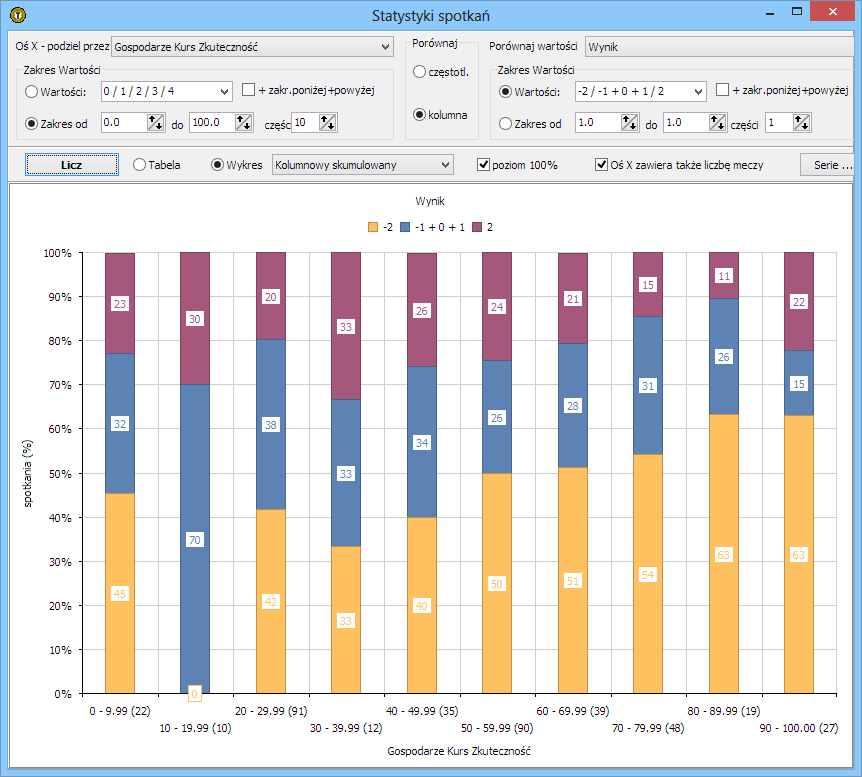Image resolution: width=862 pixels, height=777 pixels.
Task: Click the purple segment labeled 30
Action: click(x=195, y=318)
